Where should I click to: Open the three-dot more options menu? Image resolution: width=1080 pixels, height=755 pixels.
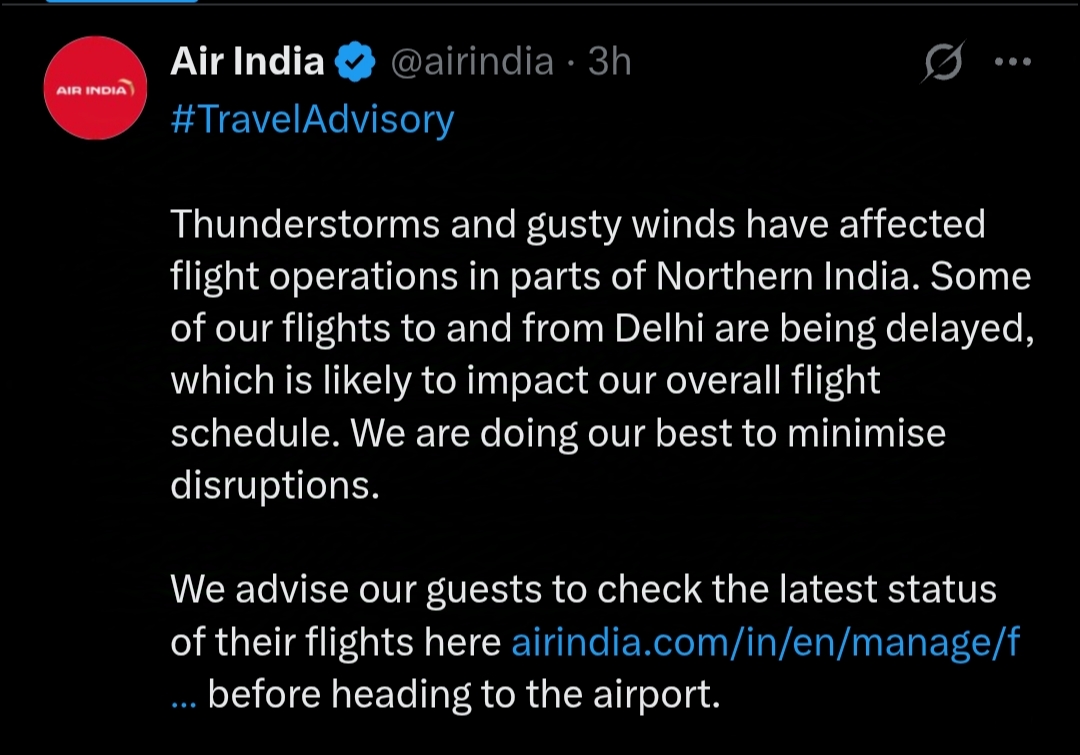click(1013, 62)
